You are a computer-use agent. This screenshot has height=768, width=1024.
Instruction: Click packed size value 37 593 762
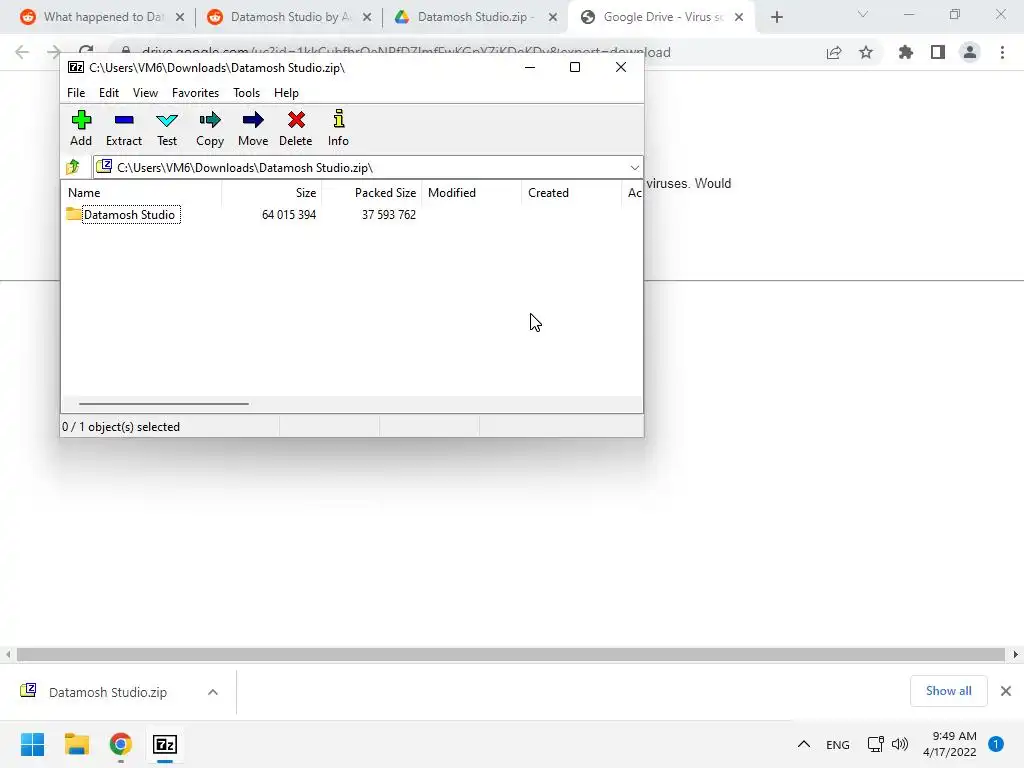click(x=389, y=215)
